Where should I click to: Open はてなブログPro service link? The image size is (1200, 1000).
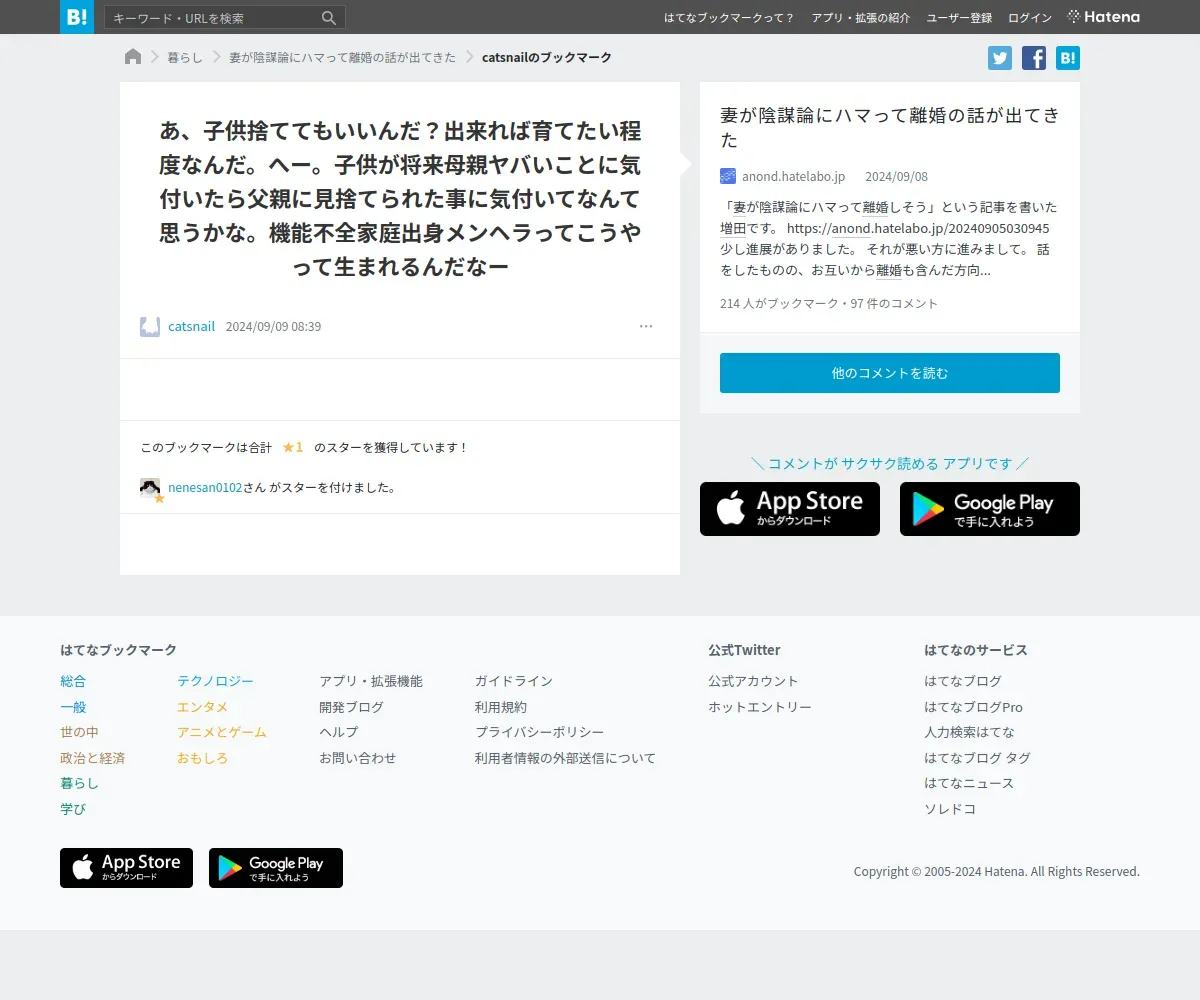point(973,707)
